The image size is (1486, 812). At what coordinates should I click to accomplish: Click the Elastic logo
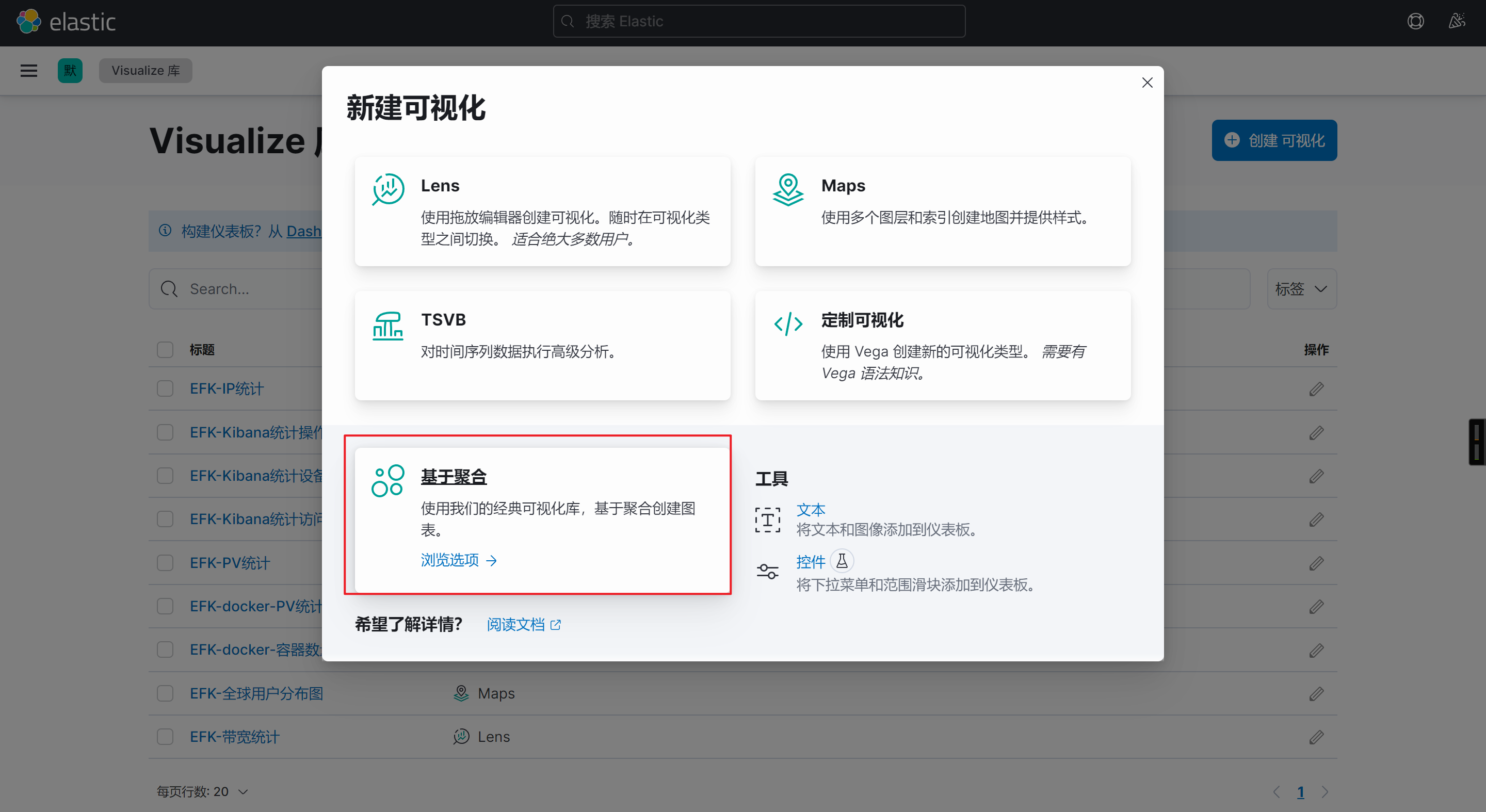66,22
